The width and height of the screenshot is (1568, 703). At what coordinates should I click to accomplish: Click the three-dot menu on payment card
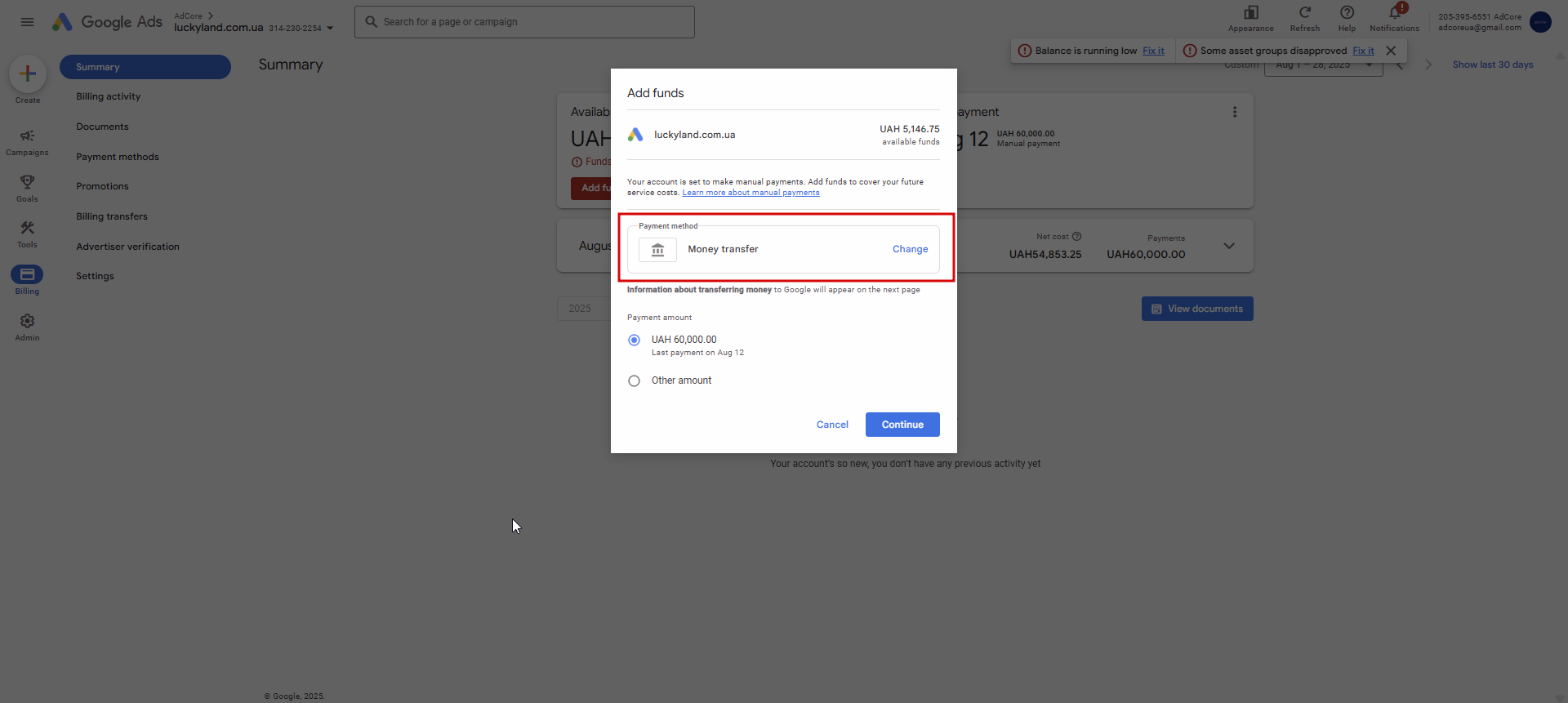tap(1234, 112)
